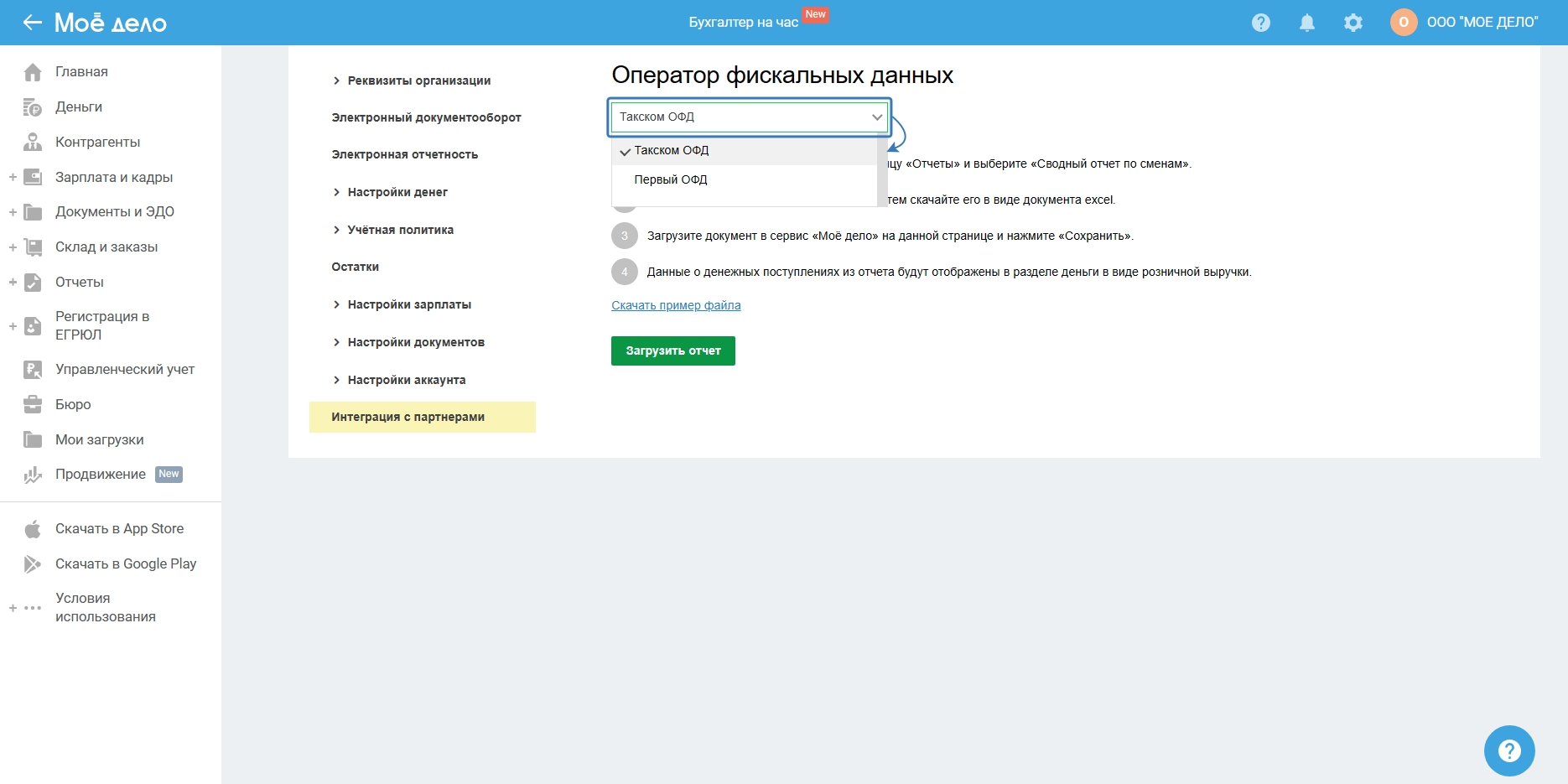The image size is (1568, 784).
Task: Click the back arrow in the header
Action: click(33, 23)
